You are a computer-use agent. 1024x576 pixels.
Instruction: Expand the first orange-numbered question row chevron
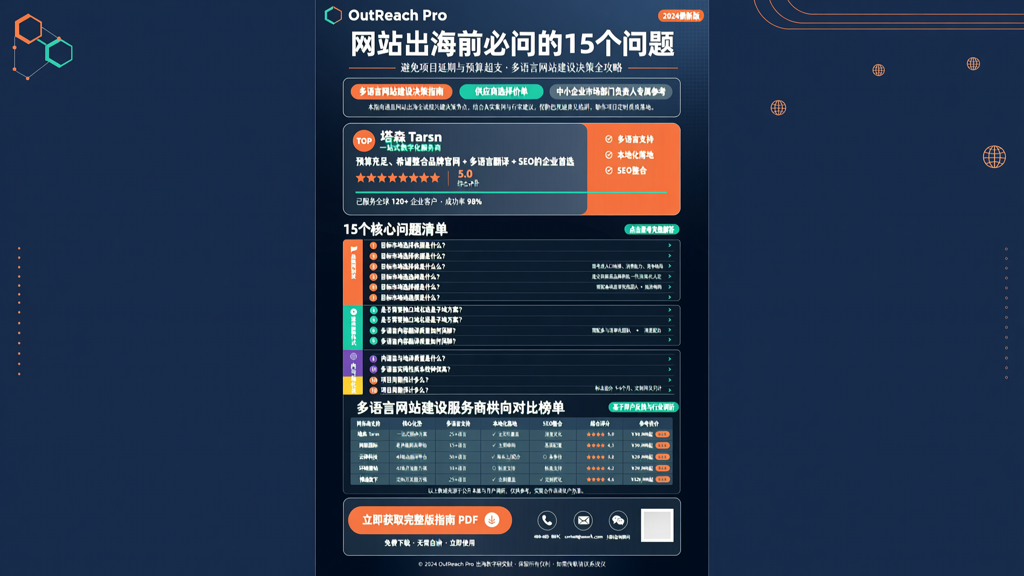coord(669,246)
